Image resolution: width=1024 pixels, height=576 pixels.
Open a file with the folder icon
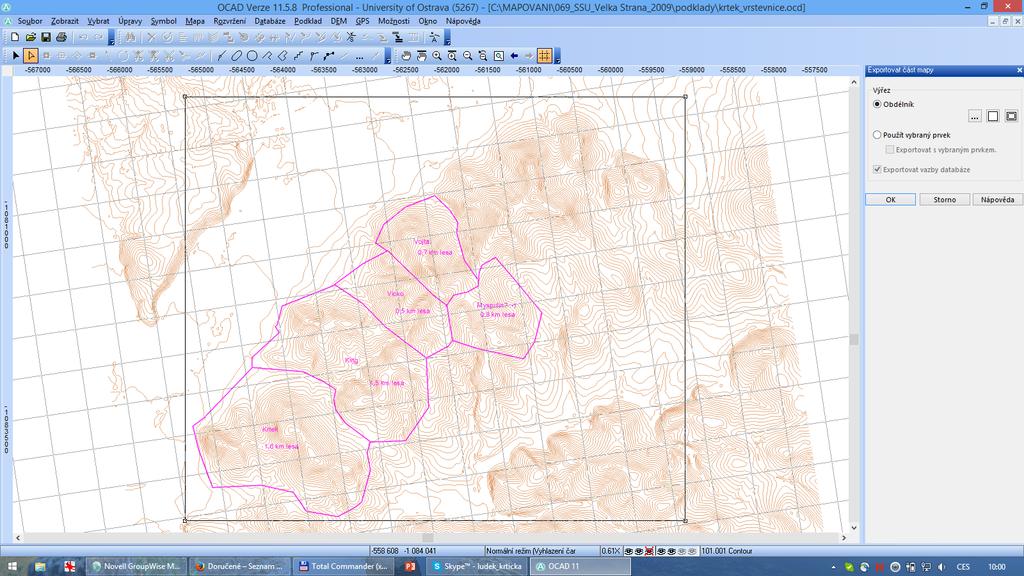point(31,38)
